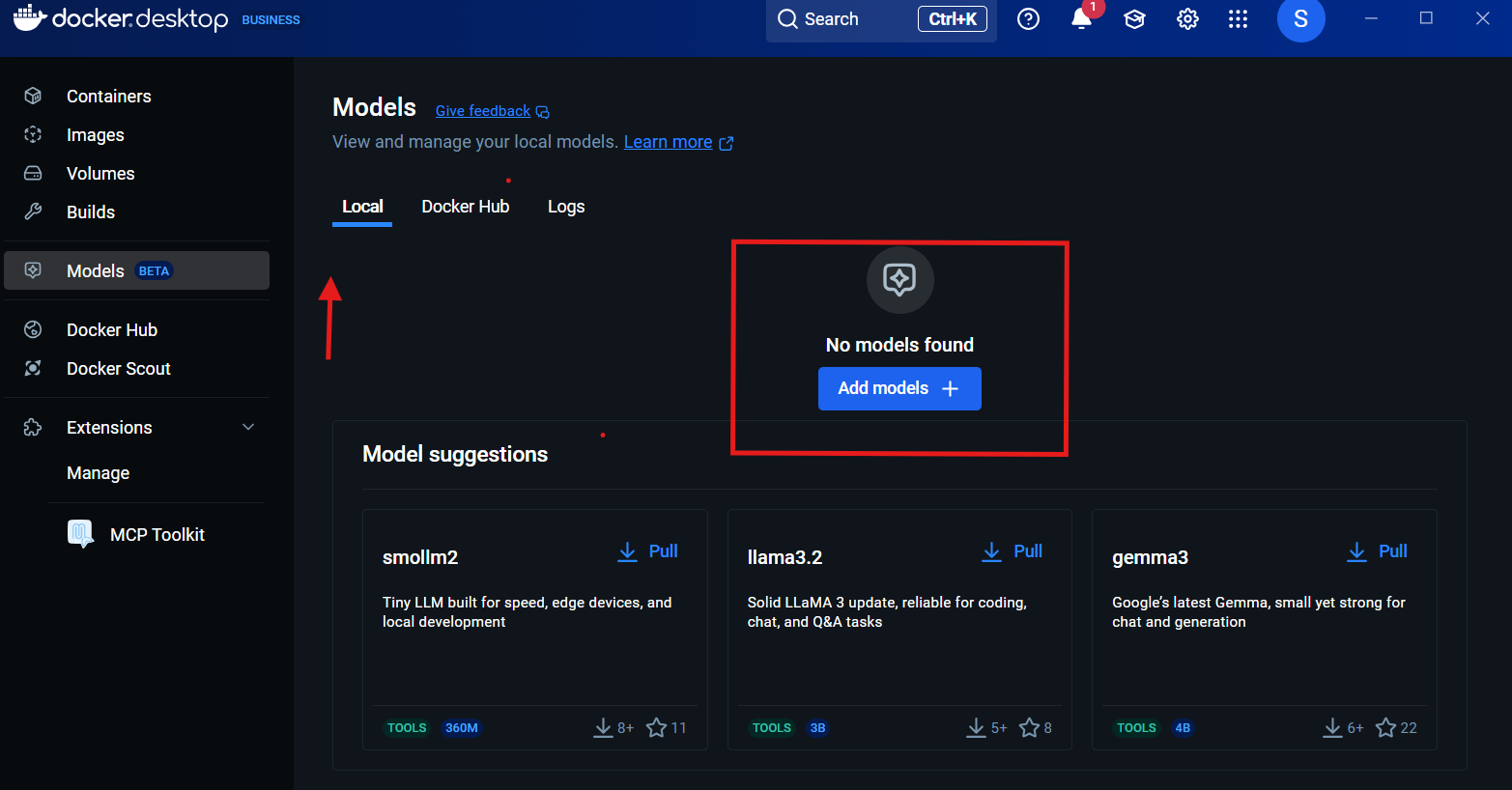This screenshot has height=790, width=1512.
Task: Open the Learn more link
Action: click(668, 142)
